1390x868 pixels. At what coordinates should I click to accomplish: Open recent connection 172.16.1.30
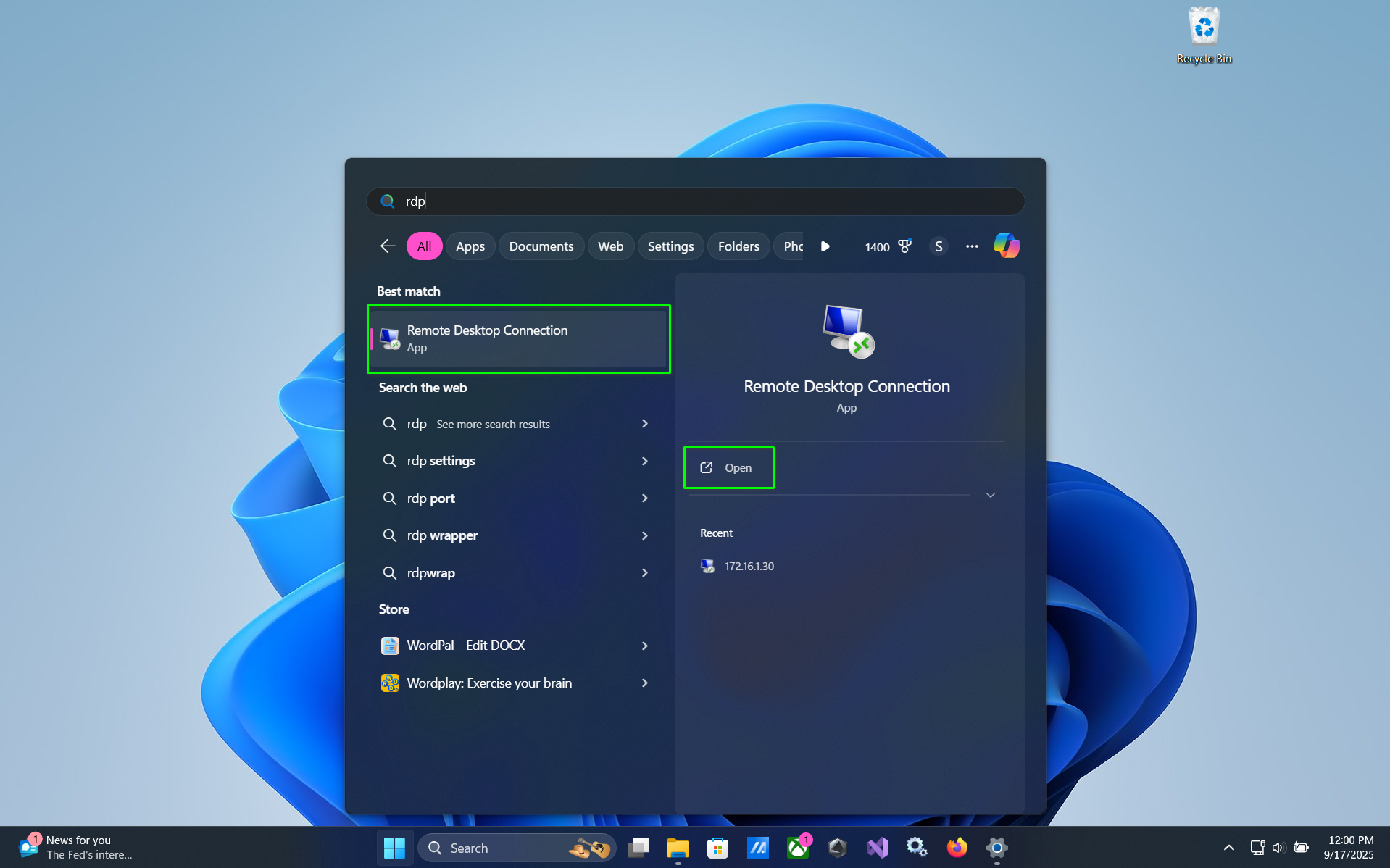(749, 567)
